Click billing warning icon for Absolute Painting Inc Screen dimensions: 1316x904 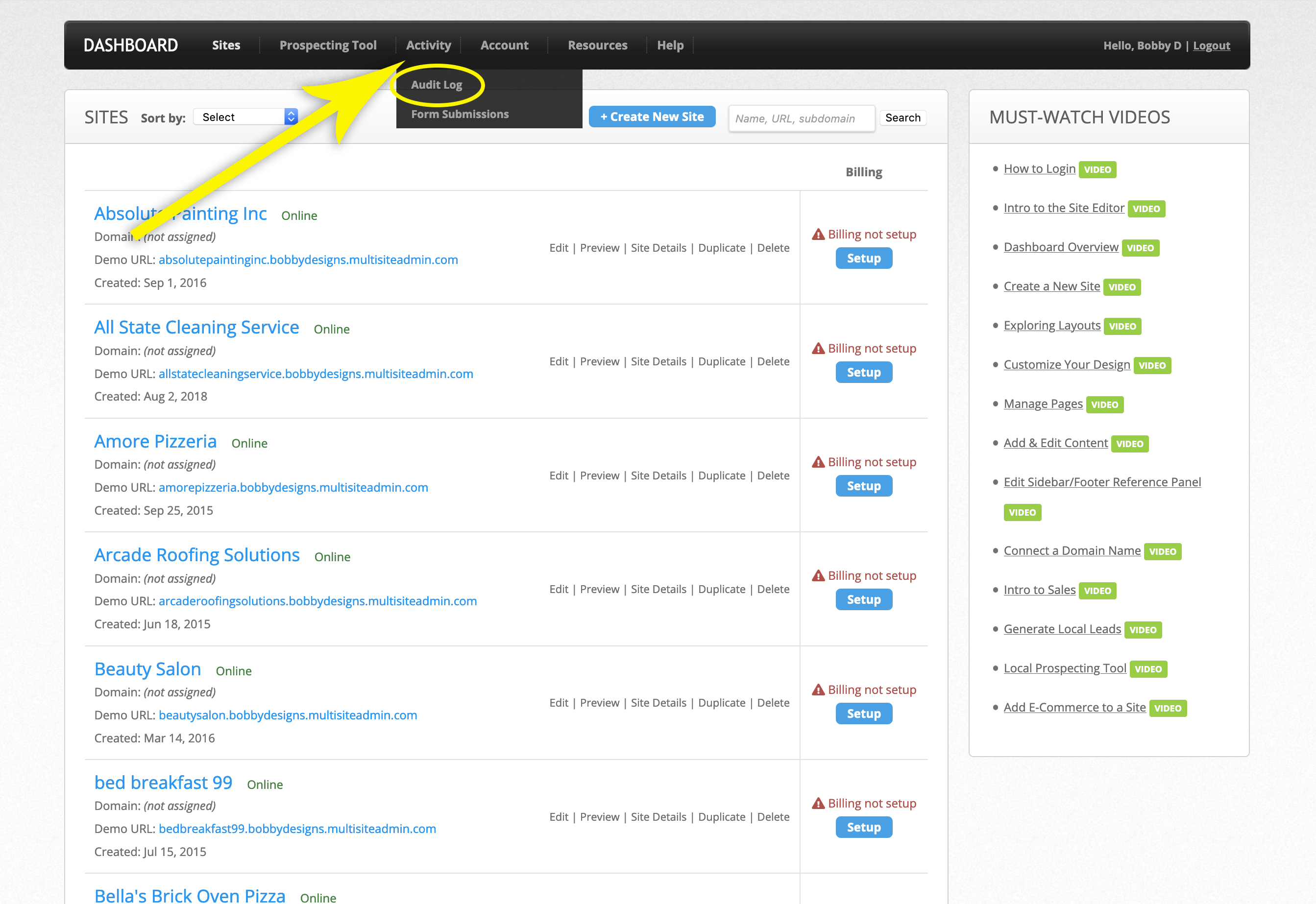818,234
